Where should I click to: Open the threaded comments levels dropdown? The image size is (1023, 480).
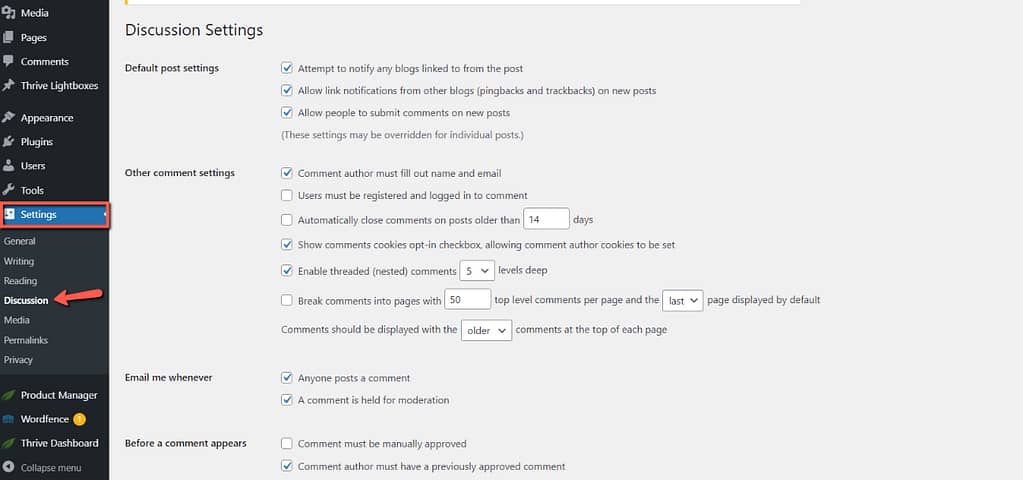tap(476, 270)
